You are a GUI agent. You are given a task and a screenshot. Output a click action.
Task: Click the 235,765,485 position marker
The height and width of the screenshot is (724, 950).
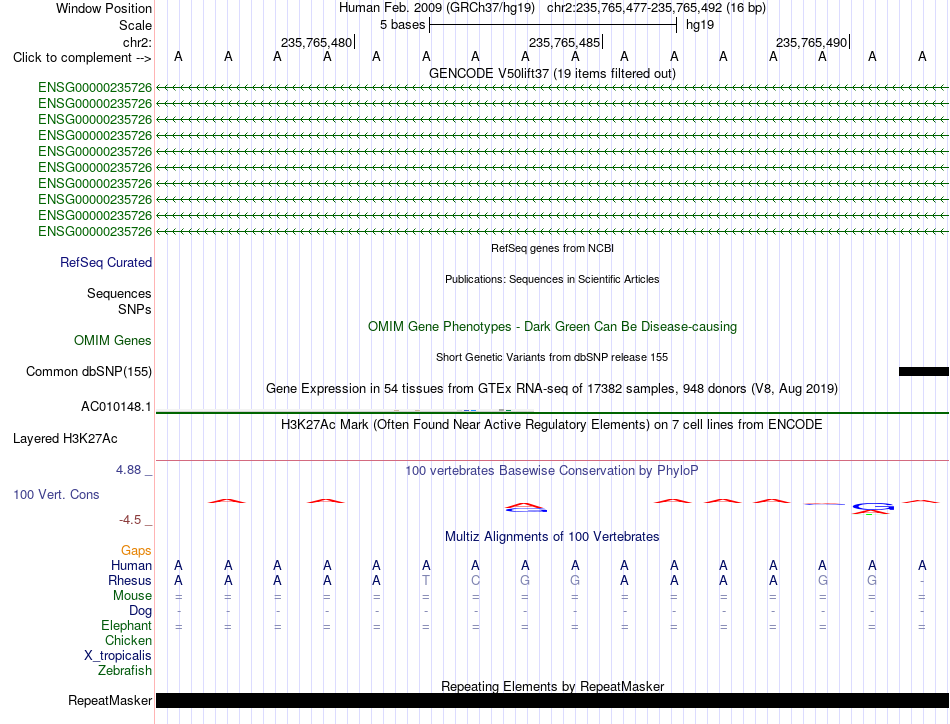click(x=564, y=42)
